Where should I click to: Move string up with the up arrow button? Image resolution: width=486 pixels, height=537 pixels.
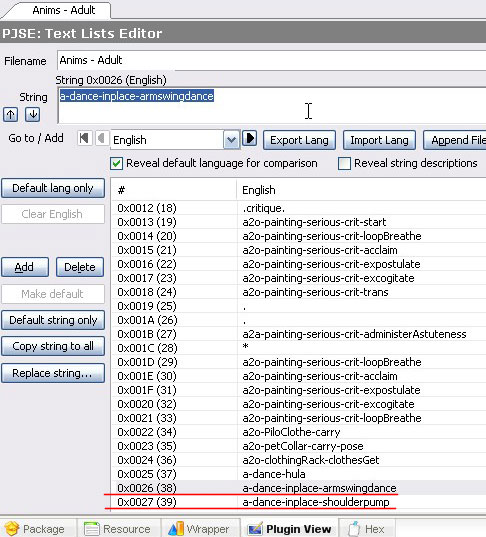[x=11, y=115]
